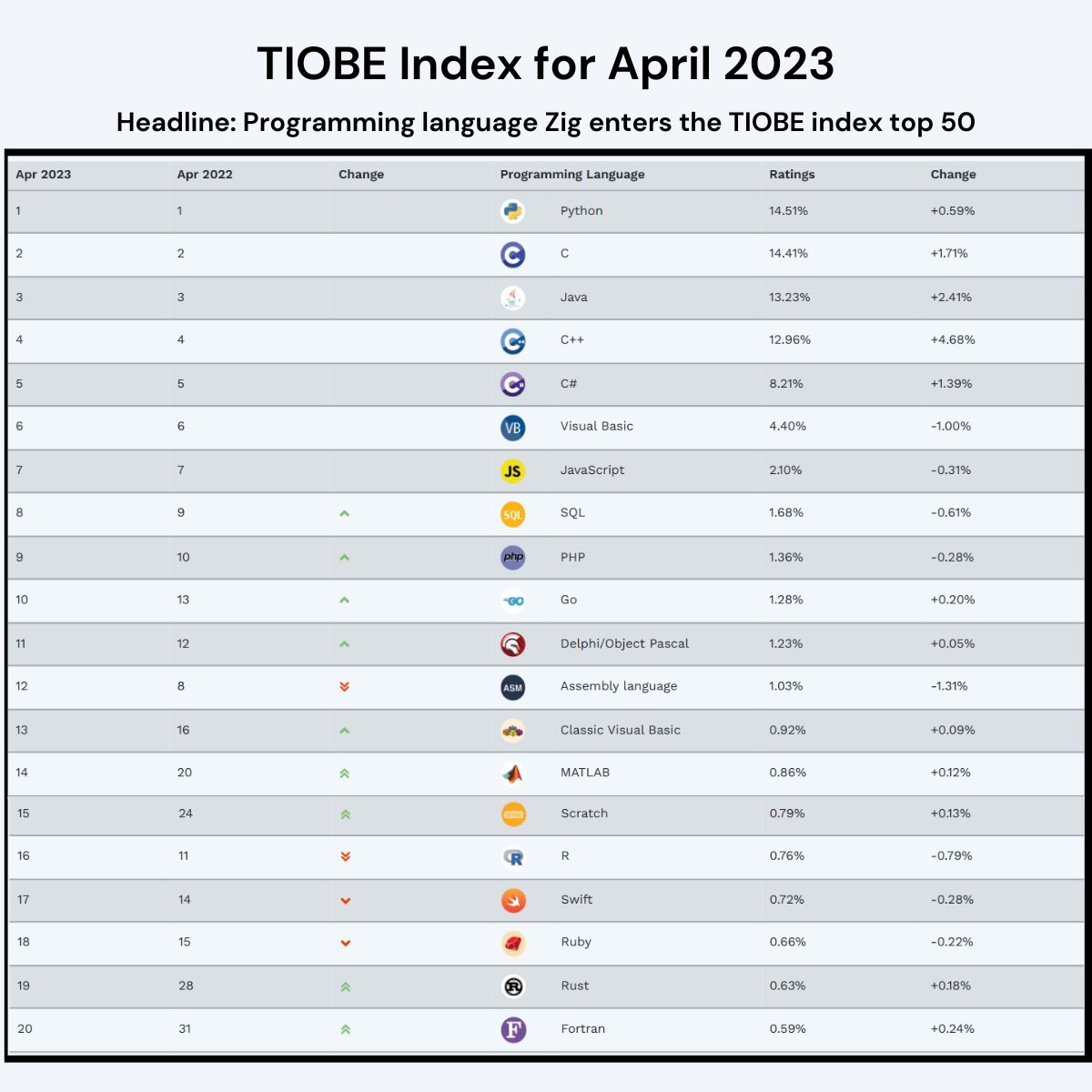Click the orange SQL icon
The height and width of the screenshot is (1092, 1092).
[x=512, y=514]
